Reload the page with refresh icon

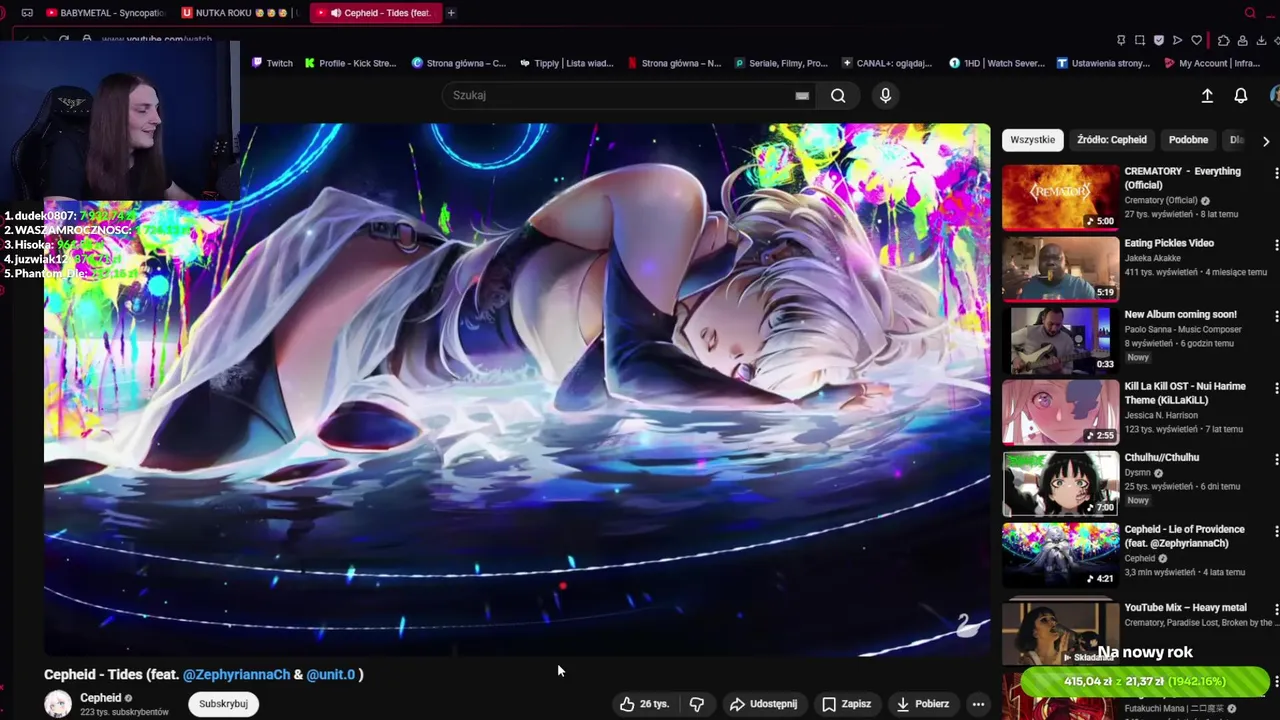[x=64, y=40]
